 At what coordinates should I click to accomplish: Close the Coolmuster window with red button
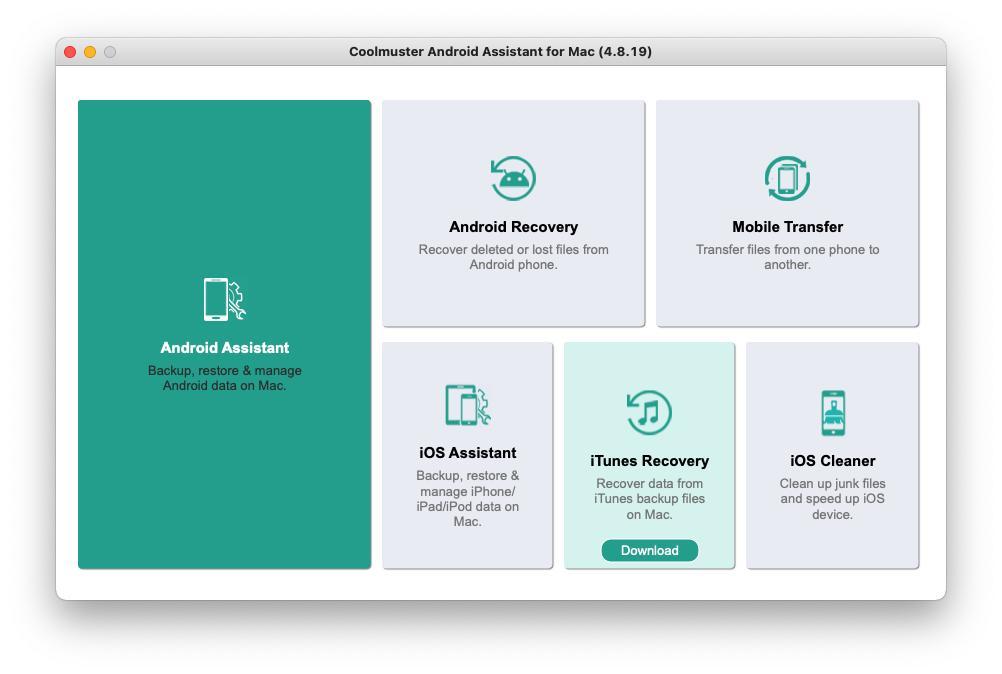click(x=70, y=52)
